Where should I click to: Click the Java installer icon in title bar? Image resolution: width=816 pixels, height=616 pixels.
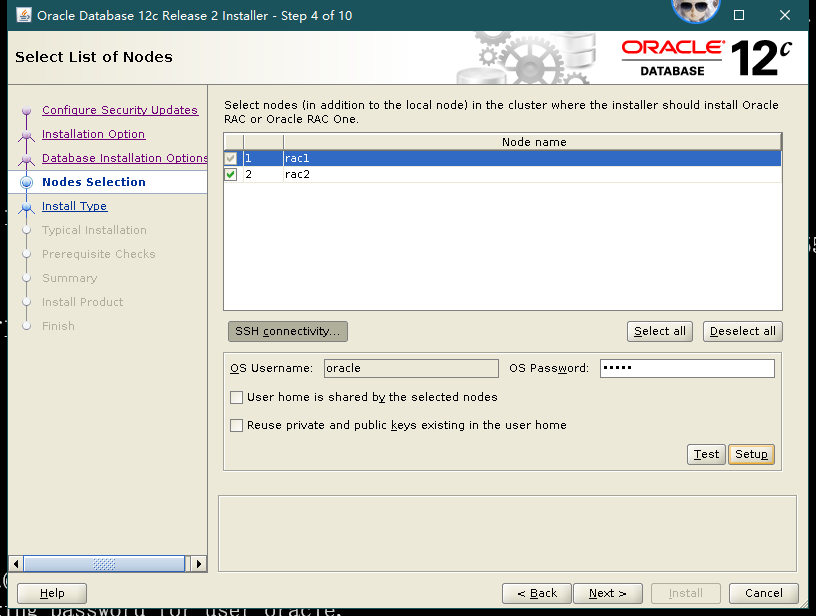(23, 15)
